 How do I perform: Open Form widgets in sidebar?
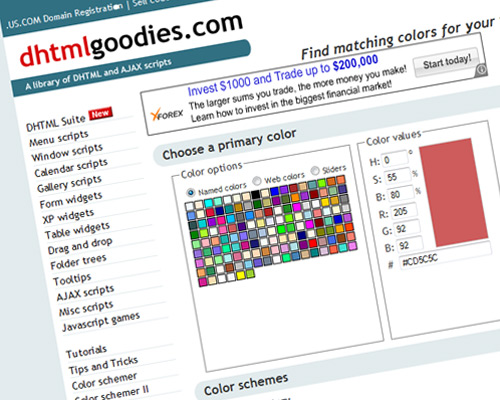71,200
